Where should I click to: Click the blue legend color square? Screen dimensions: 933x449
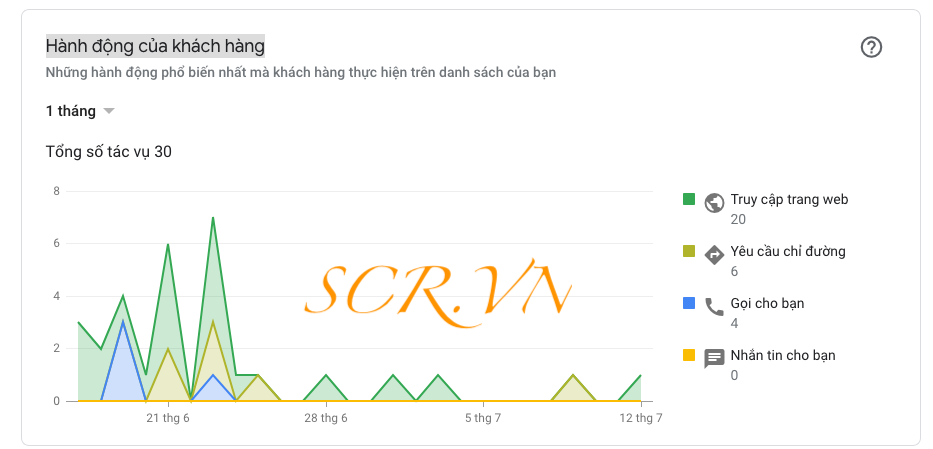click(689, 303)
